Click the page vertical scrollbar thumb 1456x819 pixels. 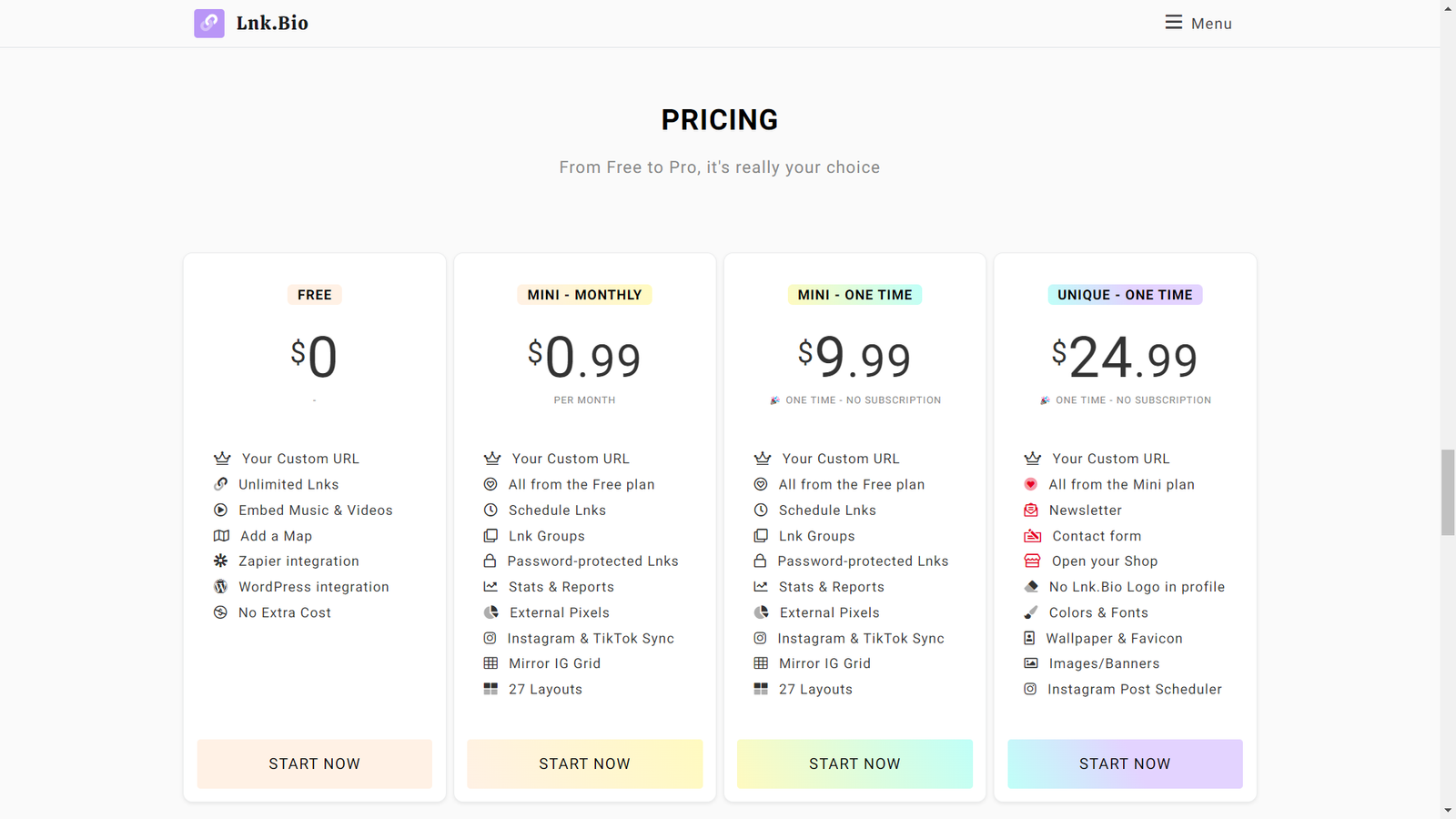point(1448,492)
